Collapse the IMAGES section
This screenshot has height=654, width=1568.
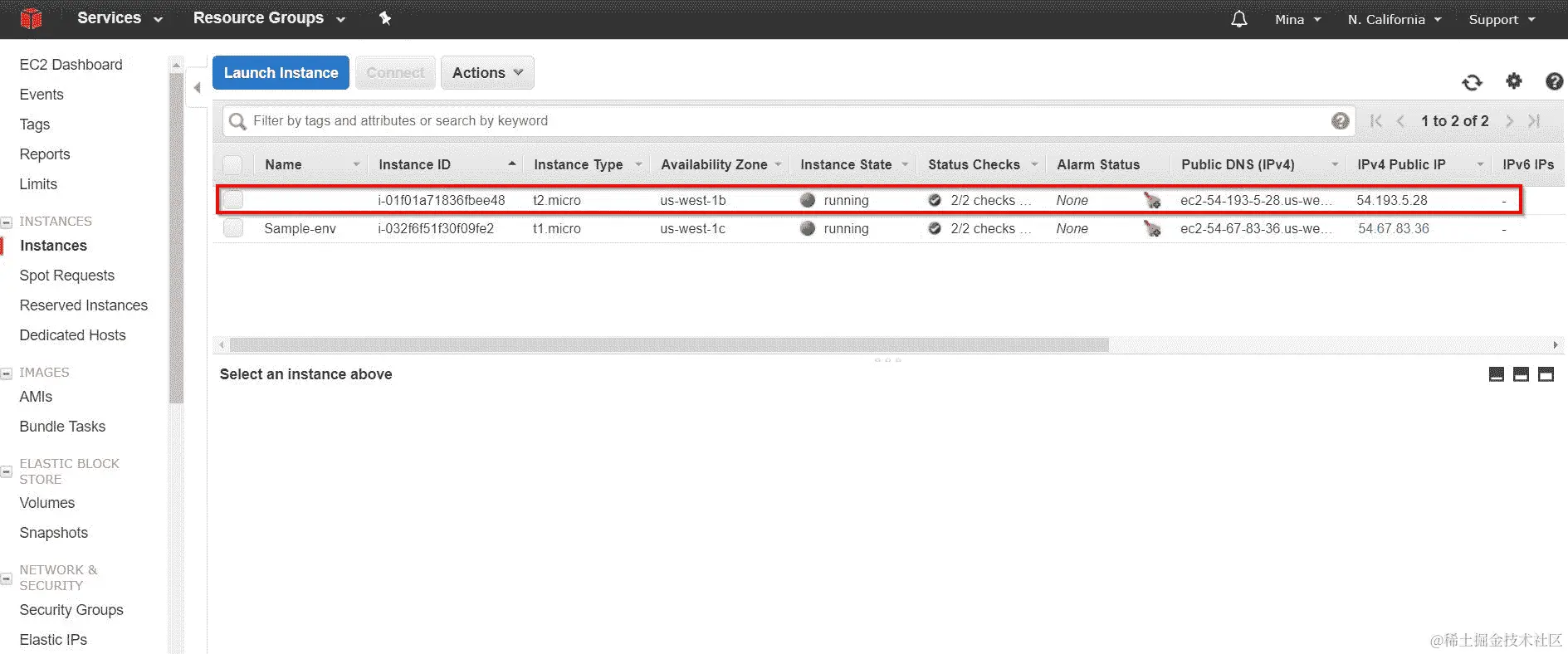click(7, 373)
